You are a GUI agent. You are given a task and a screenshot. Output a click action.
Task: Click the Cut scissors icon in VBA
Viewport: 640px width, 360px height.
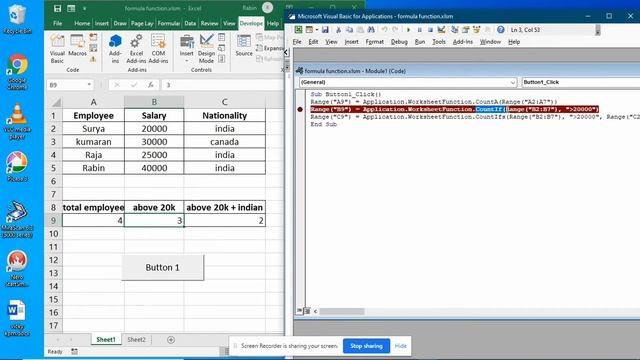pyautogui.click(x=338, y=30)
